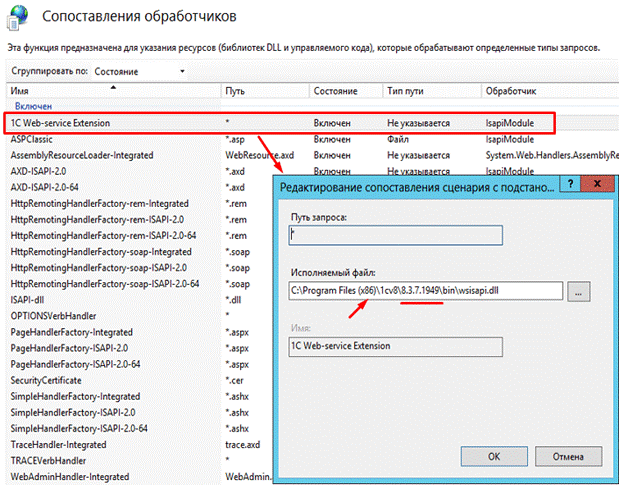Click the *.cer path cell
The image size is (619, 485).
tap(234, 380)
